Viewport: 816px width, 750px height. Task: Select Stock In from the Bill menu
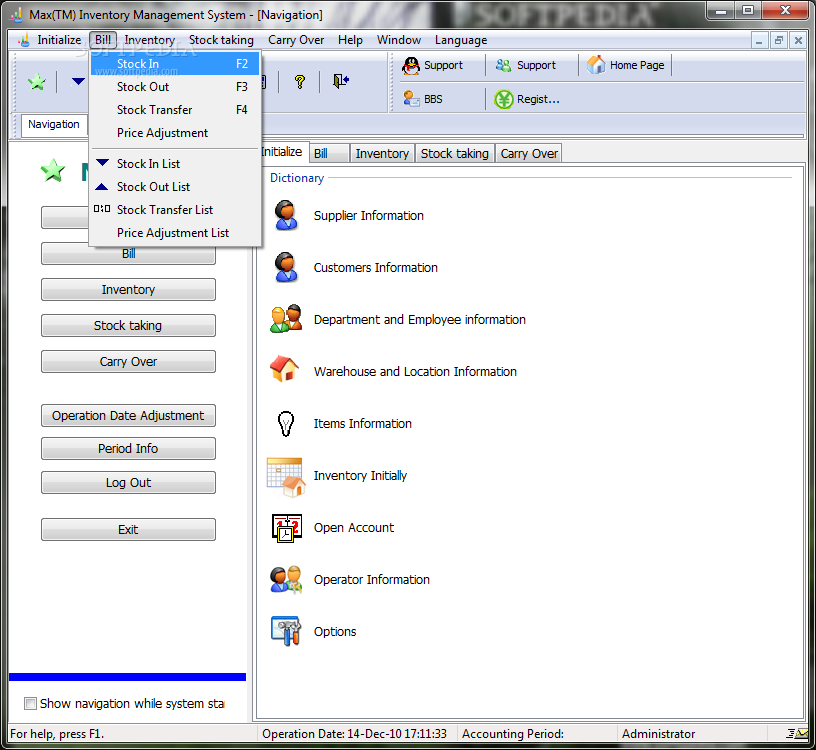tap(175, 63)
